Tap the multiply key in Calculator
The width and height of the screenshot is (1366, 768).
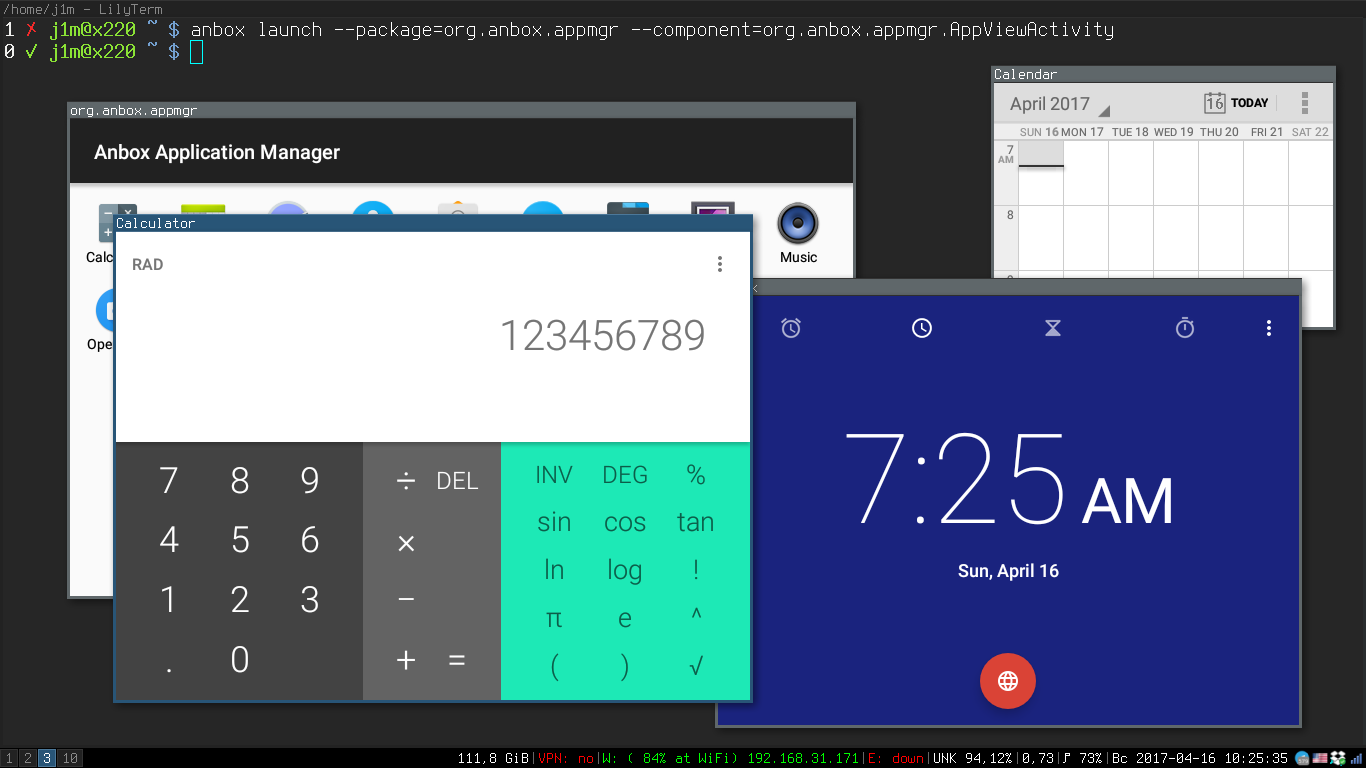[405, 543]
